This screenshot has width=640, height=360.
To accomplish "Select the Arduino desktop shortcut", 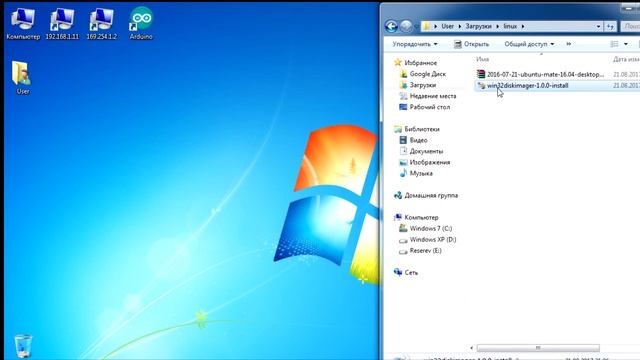I will (141, 24).
